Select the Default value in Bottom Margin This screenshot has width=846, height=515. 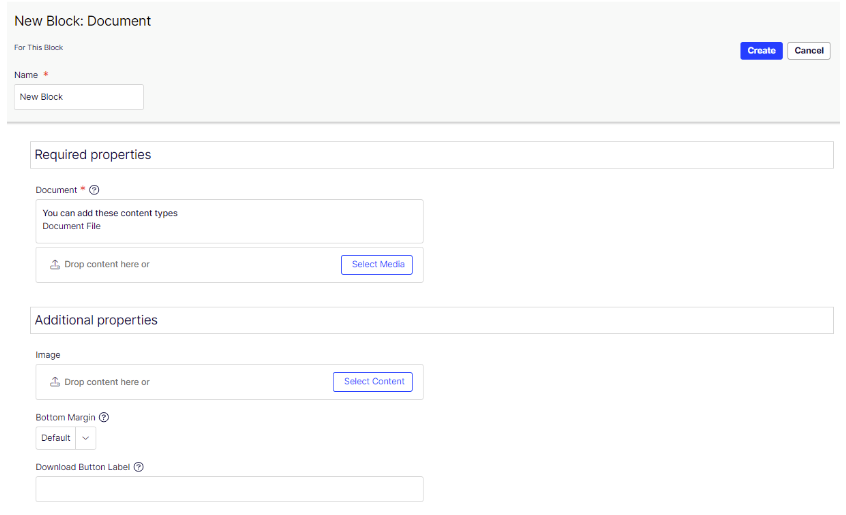tap(56, 438)
